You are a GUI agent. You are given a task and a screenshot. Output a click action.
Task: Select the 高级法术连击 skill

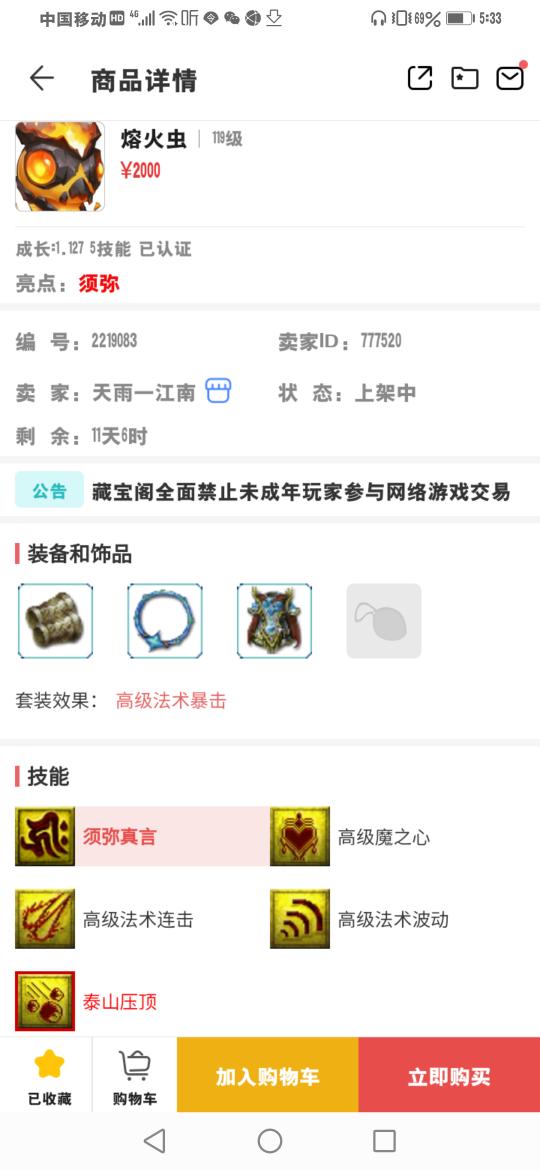pyautogui.click(x=104, y=919)
